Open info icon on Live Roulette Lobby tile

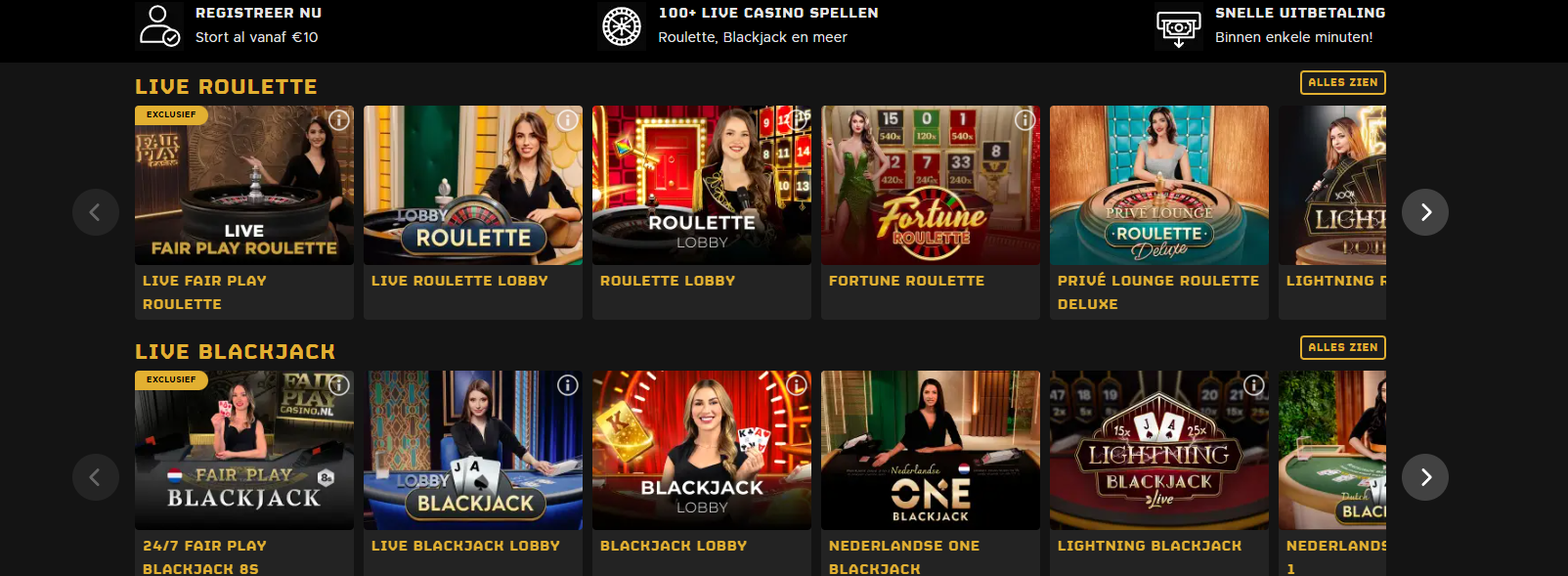(x=568, y=120)
